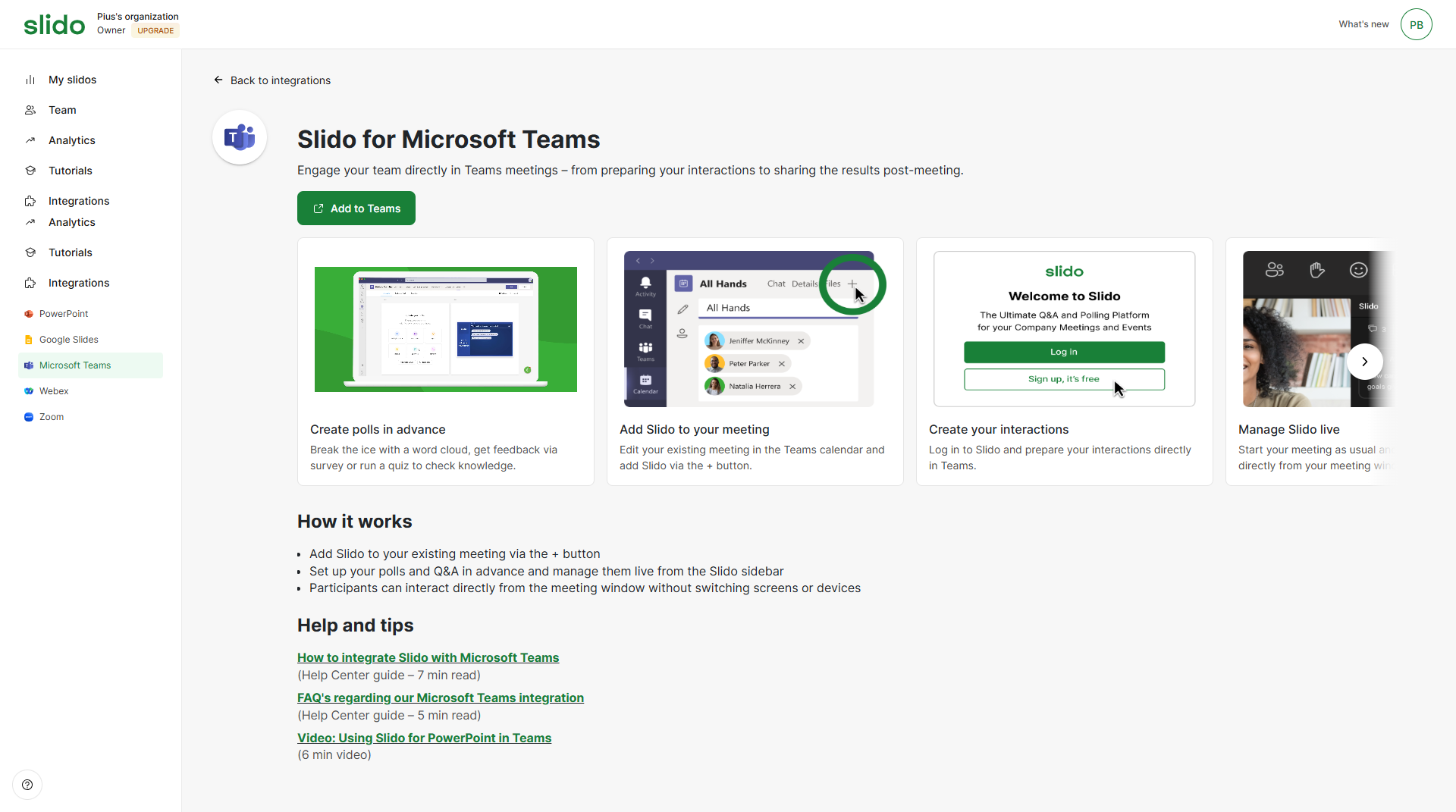Click the help question mark icon

(x=27, y=785)
